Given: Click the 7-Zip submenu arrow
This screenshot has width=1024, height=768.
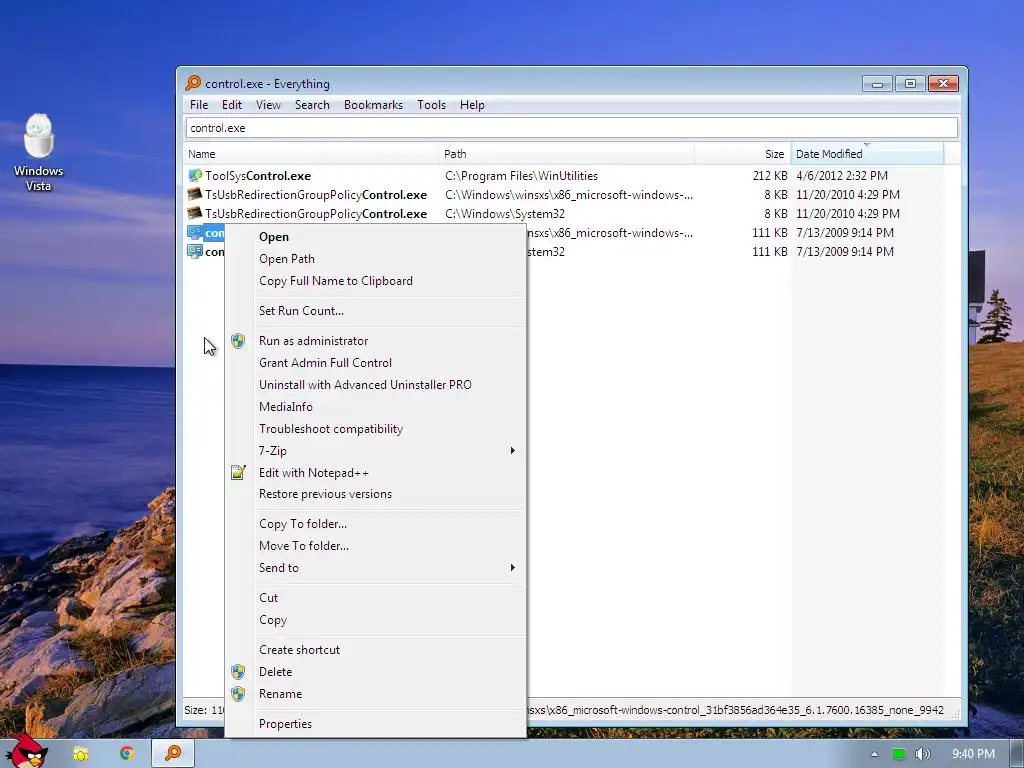Looking at the screenshot, I should click(x=513, y=451).
